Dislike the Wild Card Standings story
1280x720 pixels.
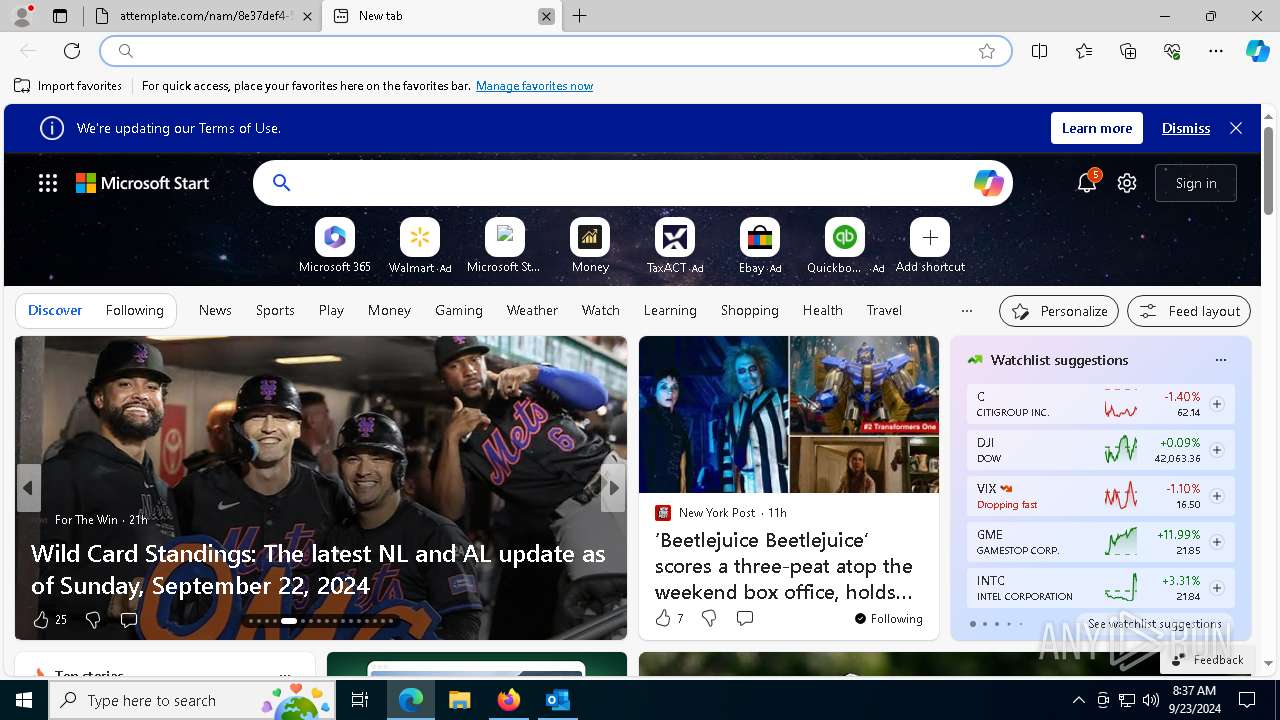pos(93,620)
